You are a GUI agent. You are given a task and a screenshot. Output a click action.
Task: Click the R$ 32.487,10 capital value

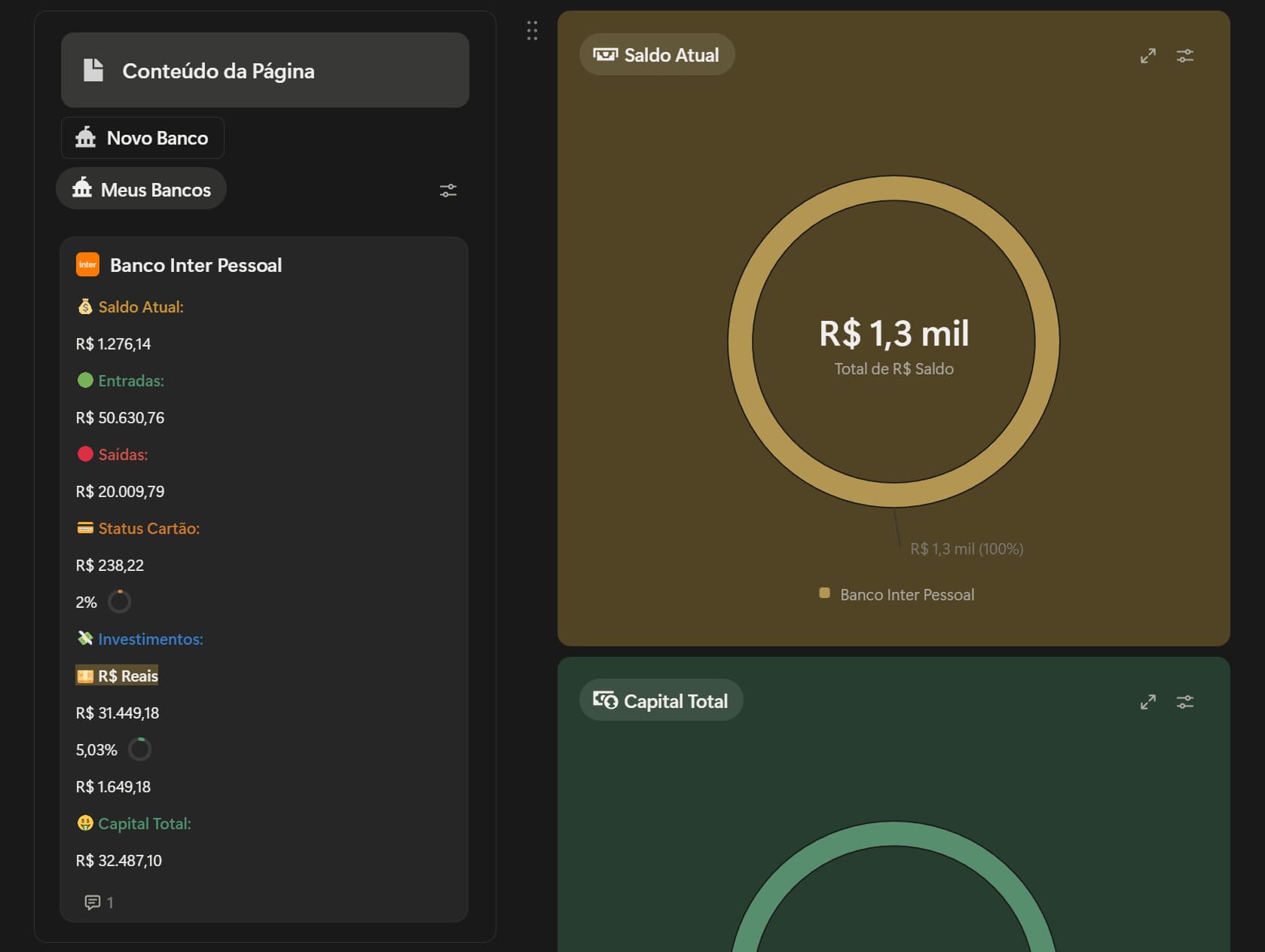pyautogui.click(x=119, y=861)
